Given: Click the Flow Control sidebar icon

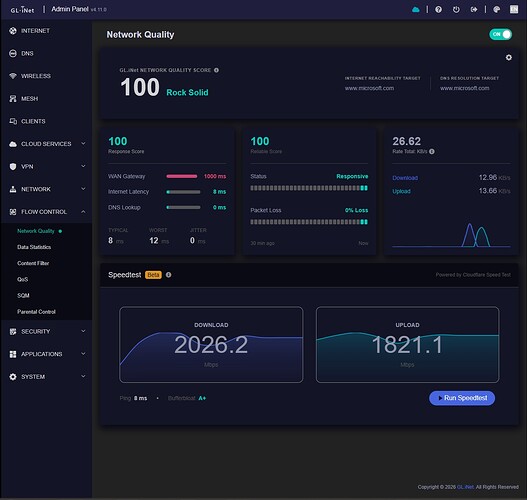Looking at the screenshot, I should [x=13, y=212].
